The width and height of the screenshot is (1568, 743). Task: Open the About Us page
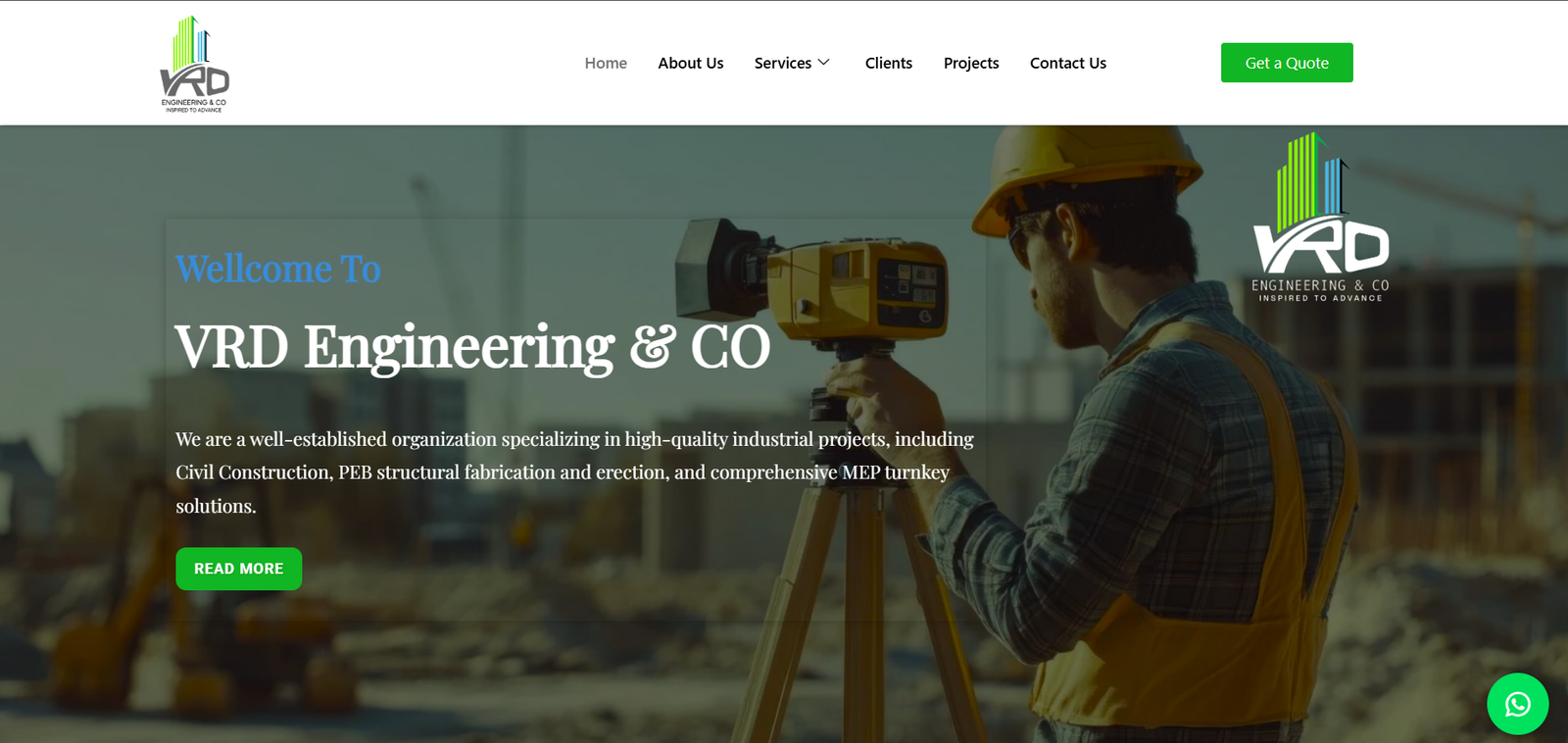(691, 63)
